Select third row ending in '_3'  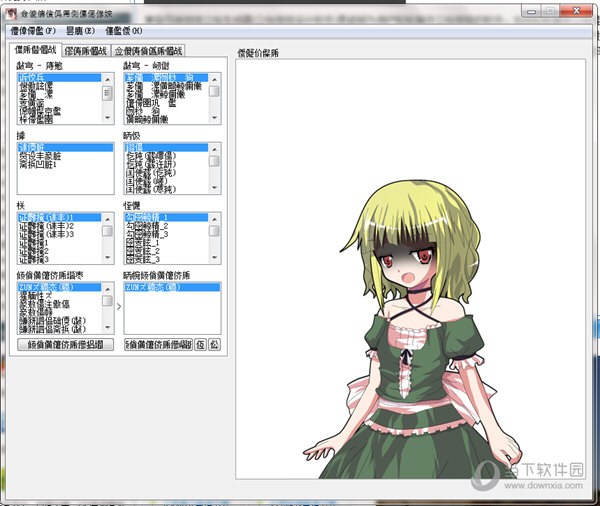coord(166,234)
